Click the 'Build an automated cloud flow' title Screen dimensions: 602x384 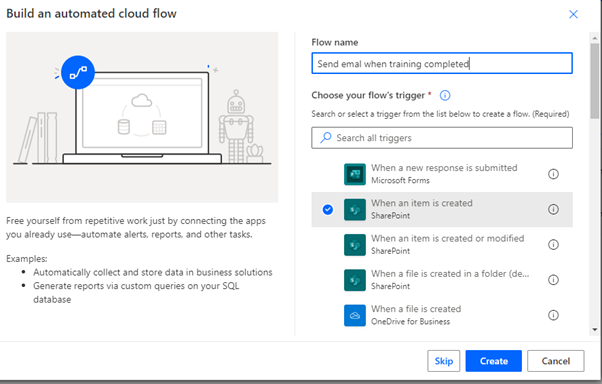pos(91,13)
